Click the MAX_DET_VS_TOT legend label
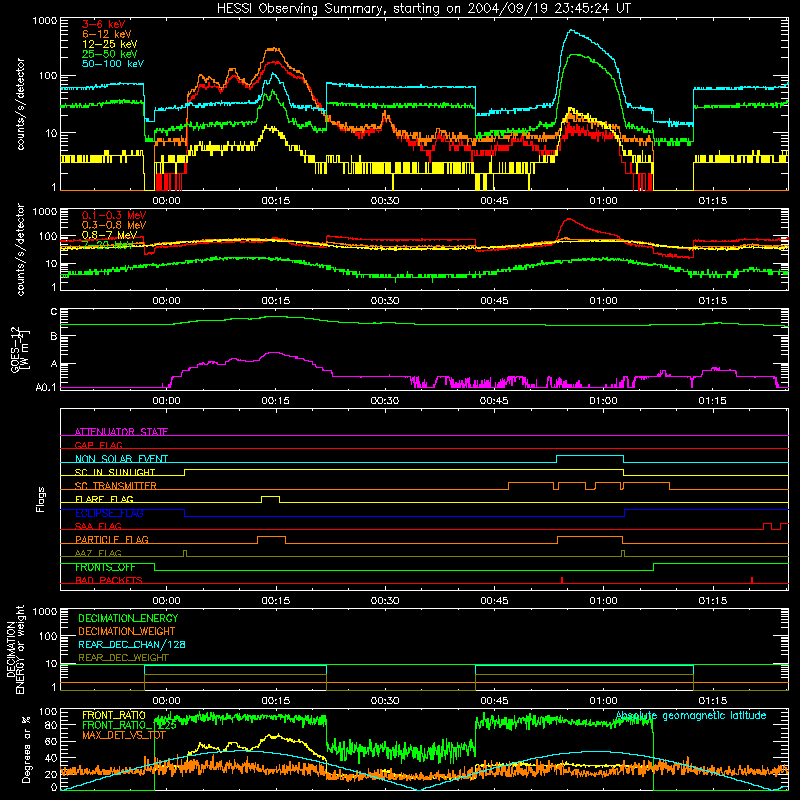Screen dimensions: 800x800 pyautogui.click(x=124, y=735)
